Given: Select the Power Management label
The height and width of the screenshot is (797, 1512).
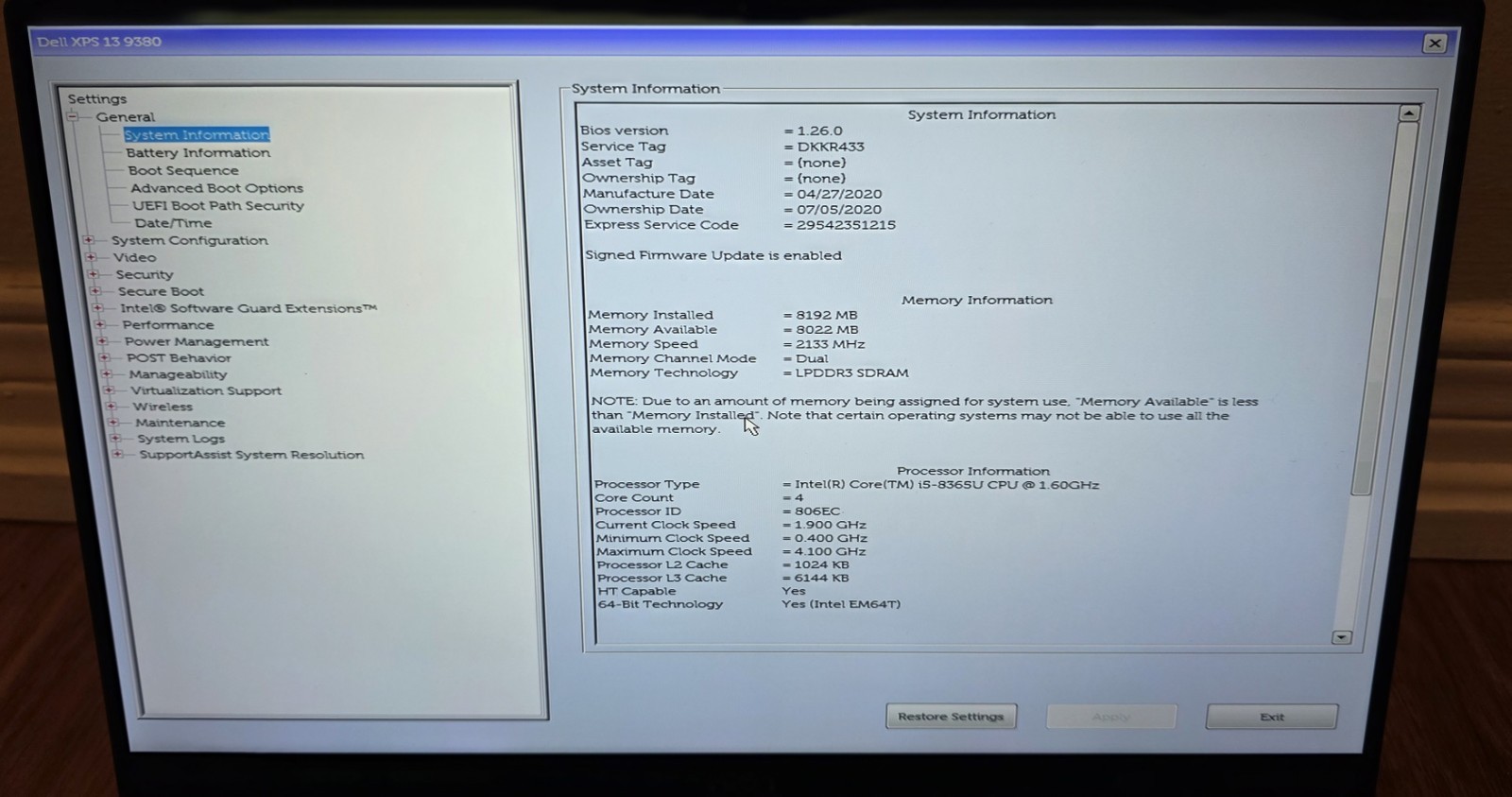Looking at the screenshot, I should (x=197, y=341).
